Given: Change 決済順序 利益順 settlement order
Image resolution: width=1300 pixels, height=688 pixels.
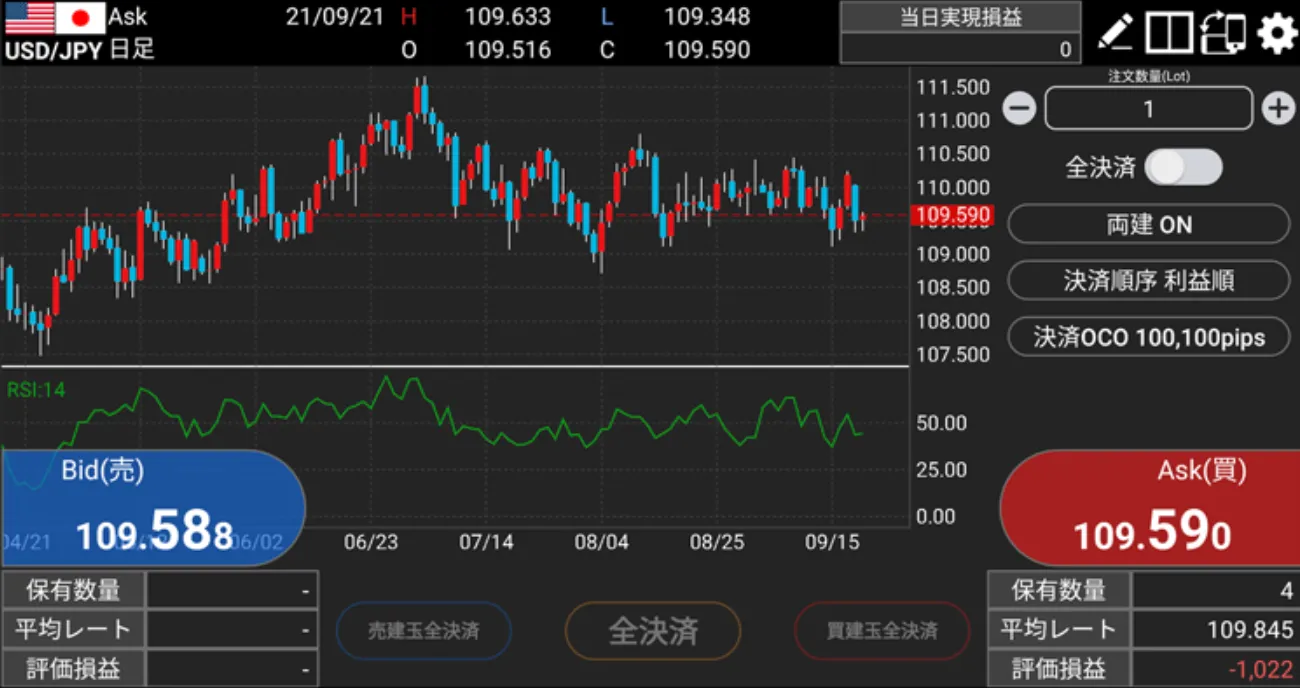Looking at the screenshot, I should coord(1148,281).
